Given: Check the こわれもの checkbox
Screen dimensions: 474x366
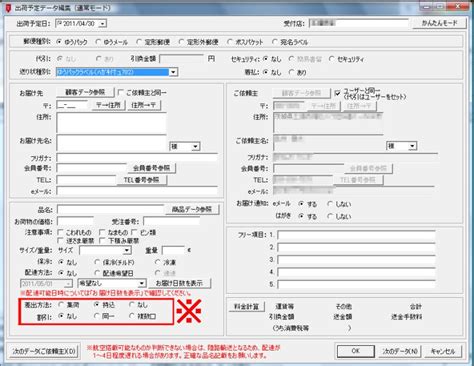Looking at the screenshot, I should [x=61, y=232].
